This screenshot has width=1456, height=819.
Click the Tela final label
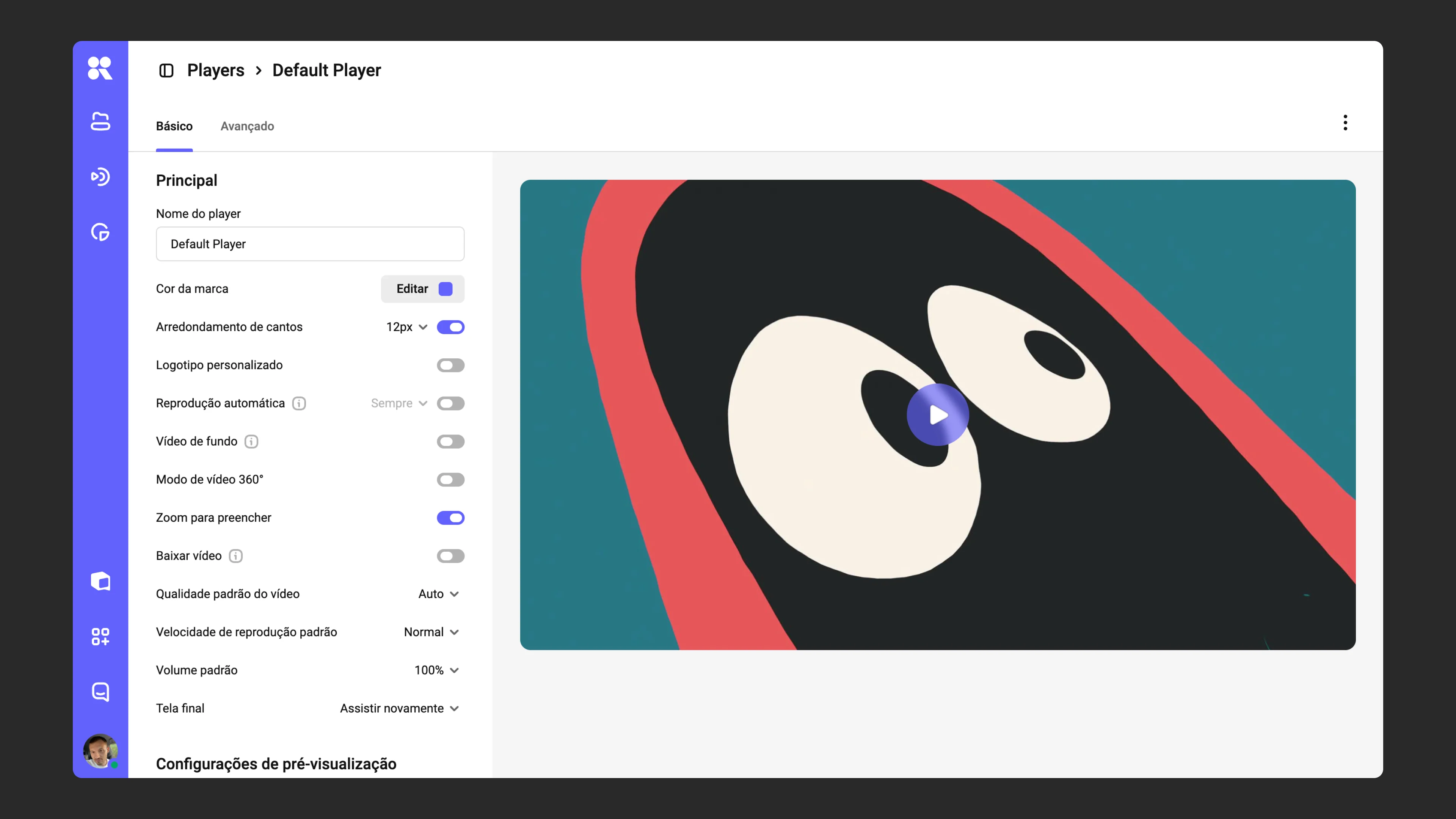coord(180,708)
